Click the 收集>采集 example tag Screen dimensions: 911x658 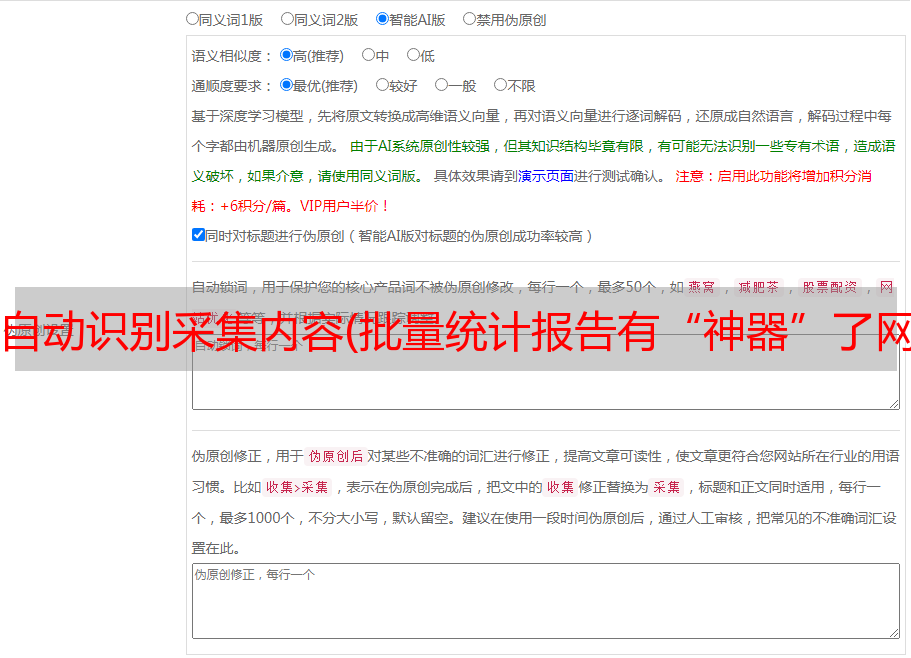pos(297,487)
